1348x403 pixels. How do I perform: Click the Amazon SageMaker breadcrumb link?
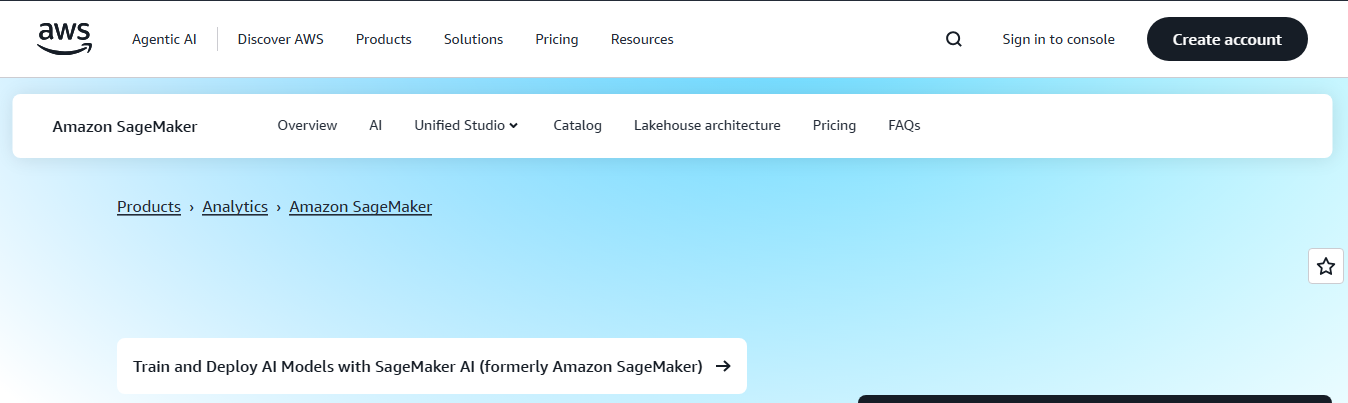coord(361,207)
